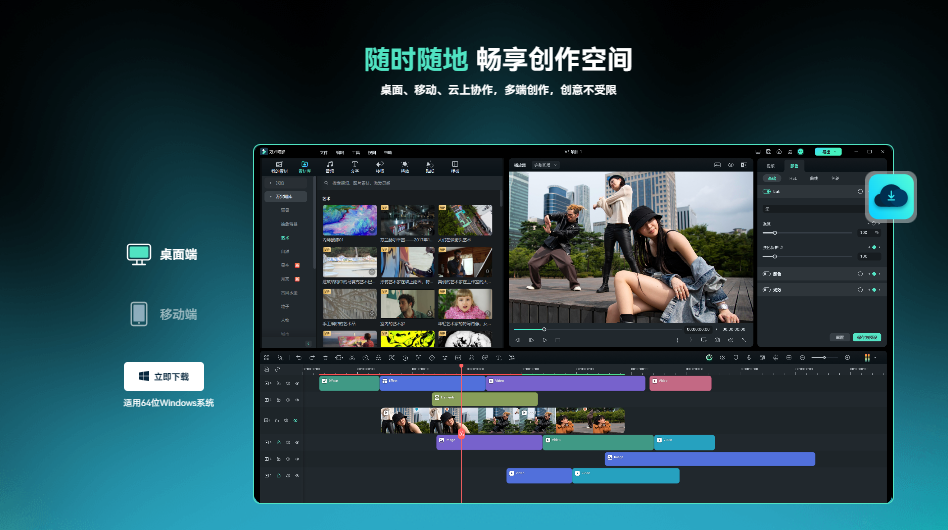Open the Transitions tab with opposing arrows icon

click(x=380, y=166)
